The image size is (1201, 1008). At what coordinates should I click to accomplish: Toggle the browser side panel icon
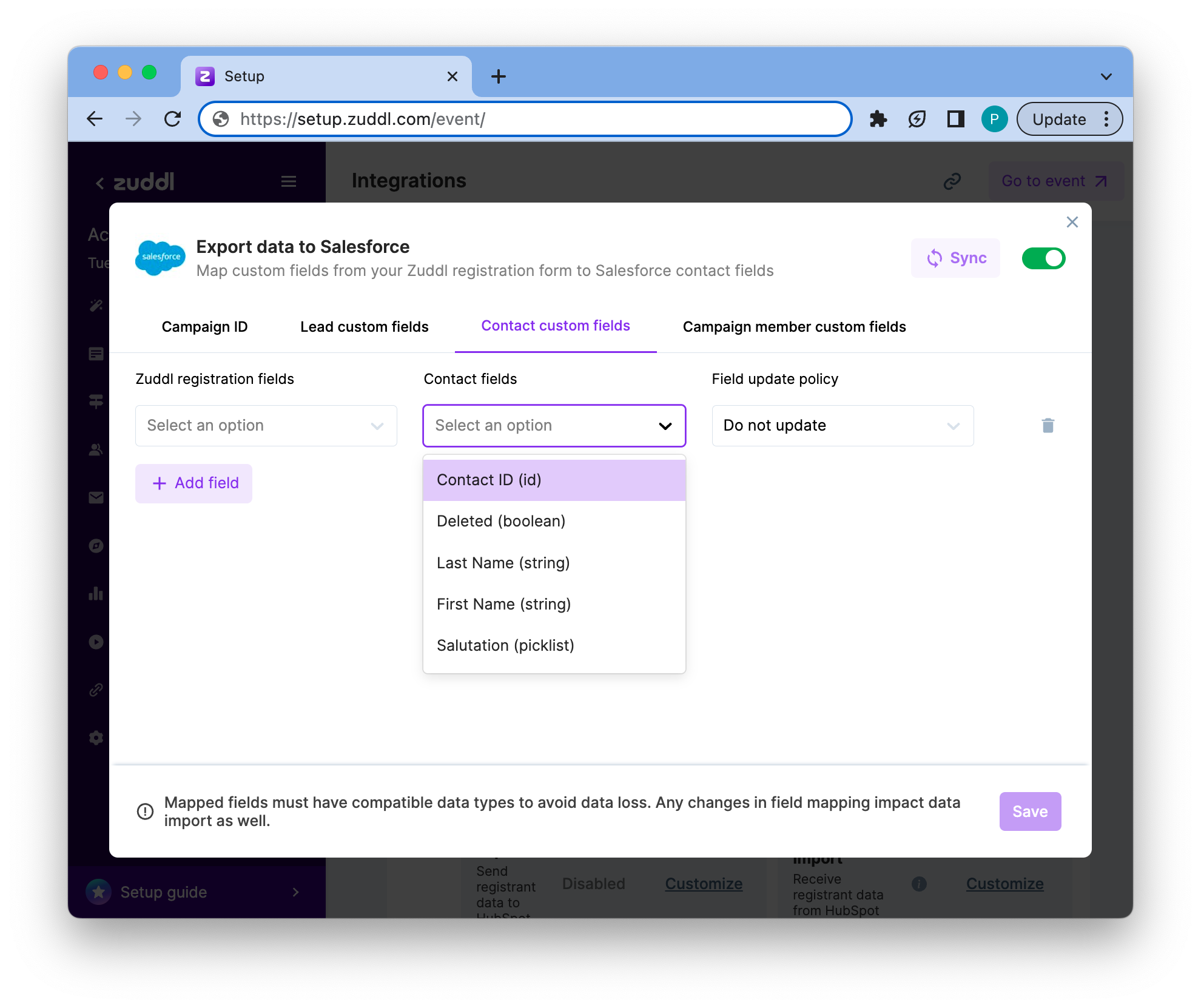tap(955, 119)
